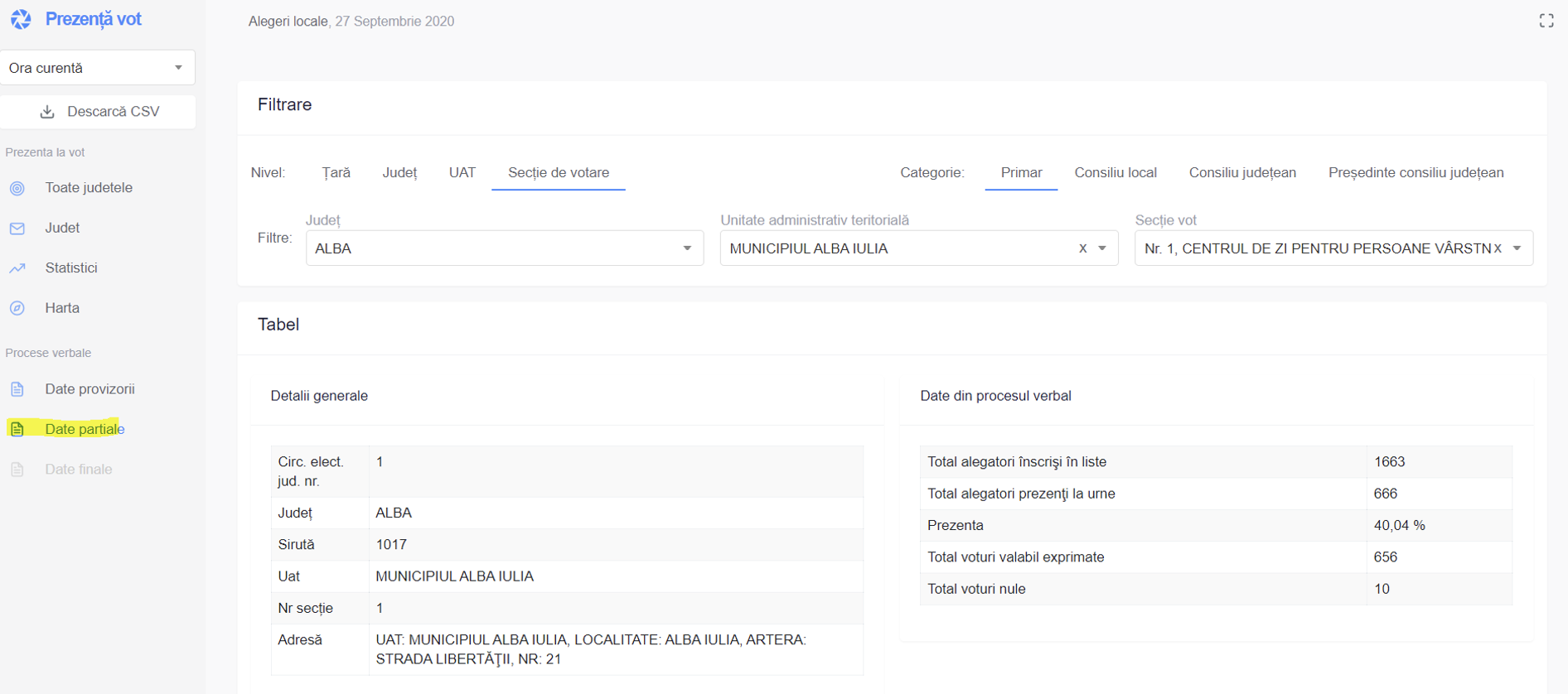Click the trend chart icon for Statistici
This screenshot has height=694, width=1568.
(17, 268)
